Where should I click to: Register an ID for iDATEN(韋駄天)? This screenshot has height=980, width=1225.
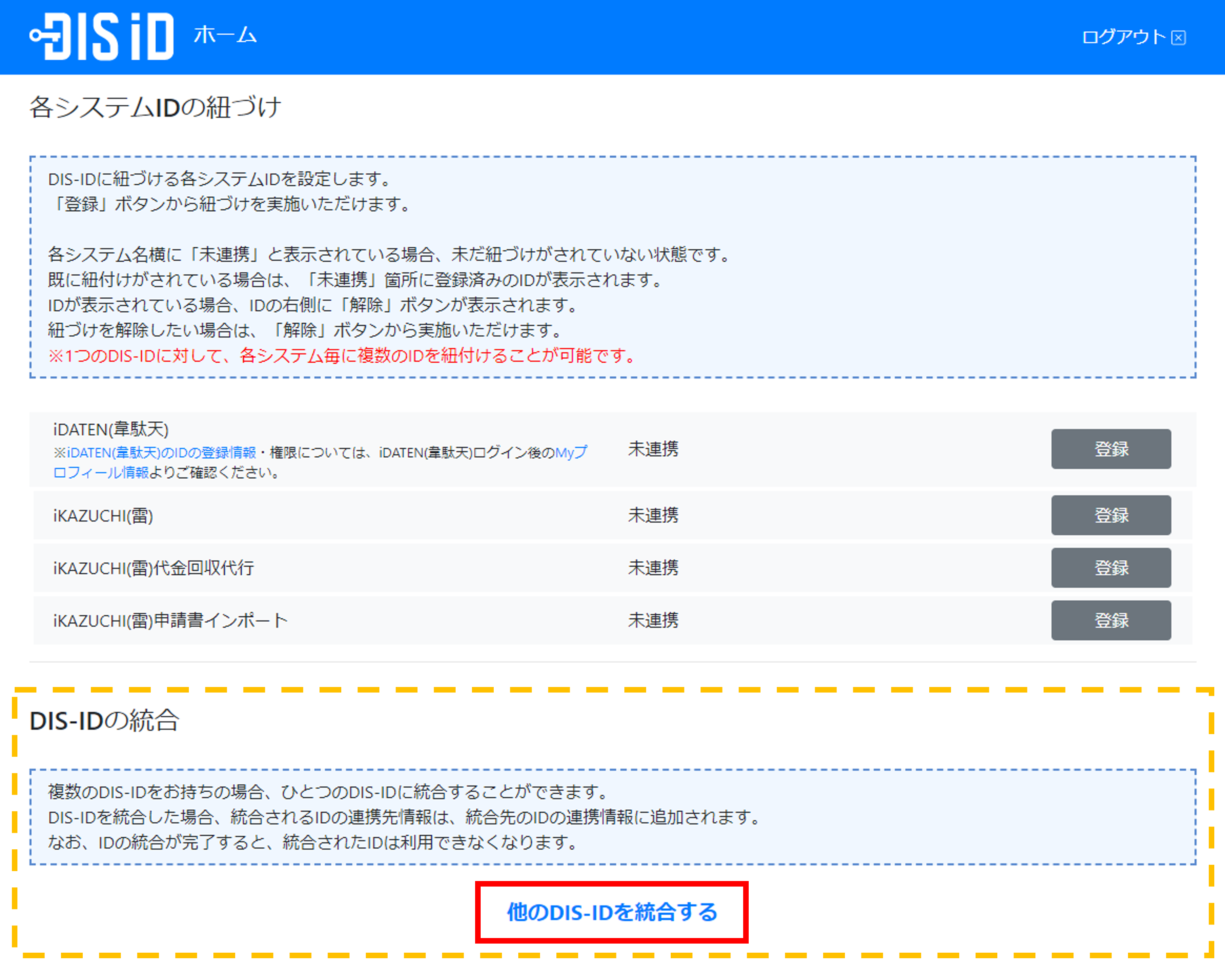[1111, 449]
